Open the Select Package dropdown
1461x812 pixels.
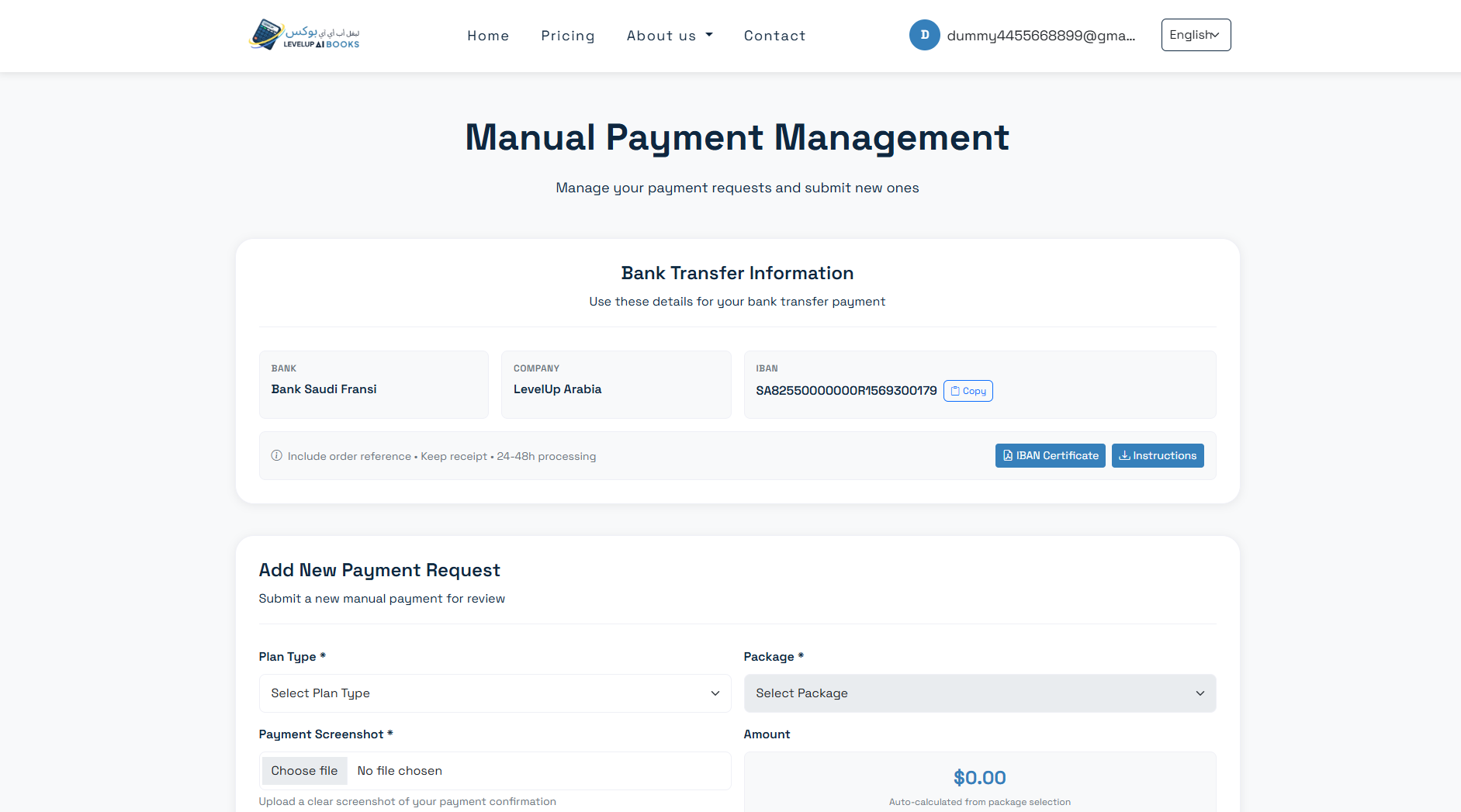point(979,693)
